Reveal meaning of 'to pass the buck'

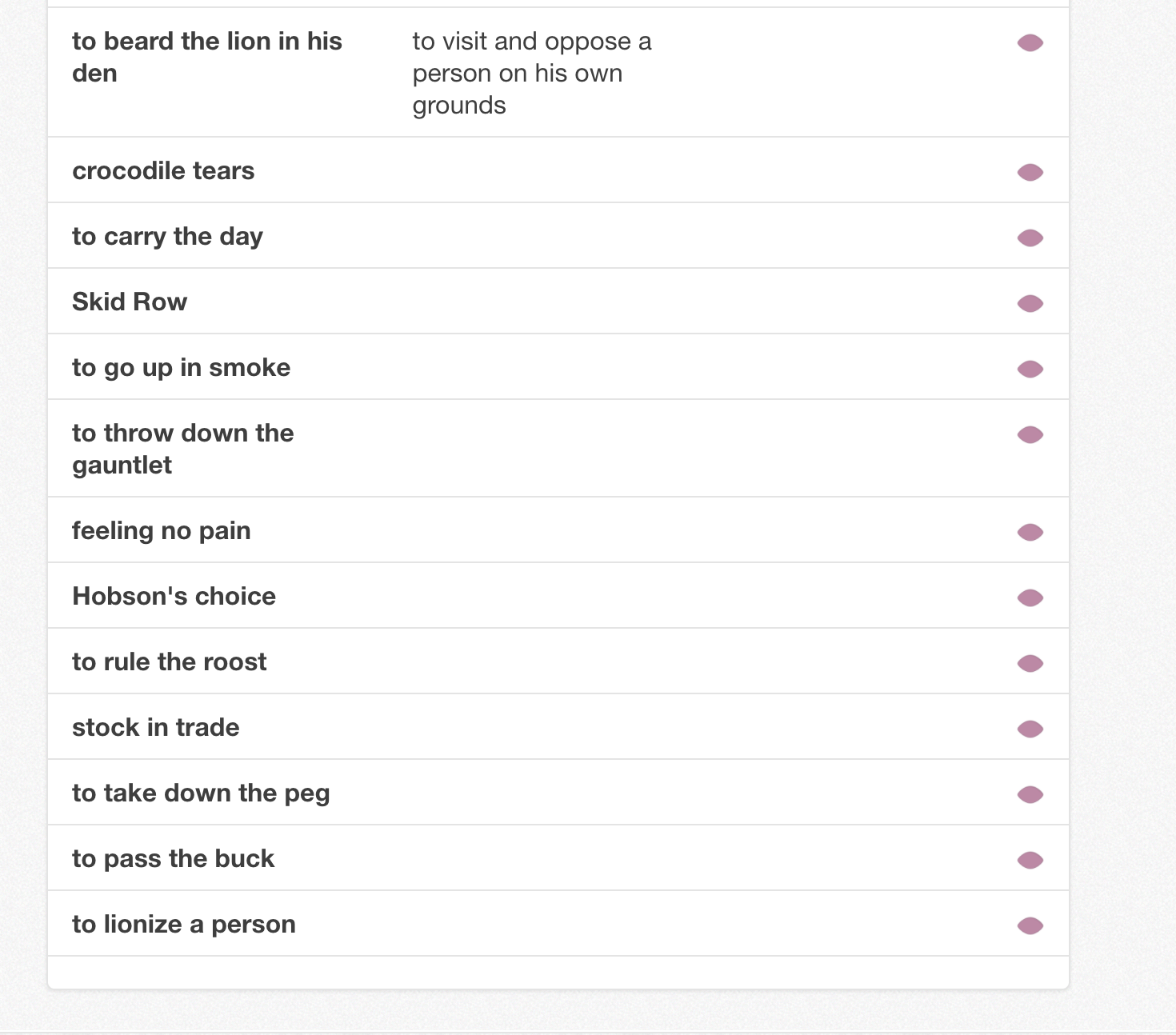coord(1030,860)
